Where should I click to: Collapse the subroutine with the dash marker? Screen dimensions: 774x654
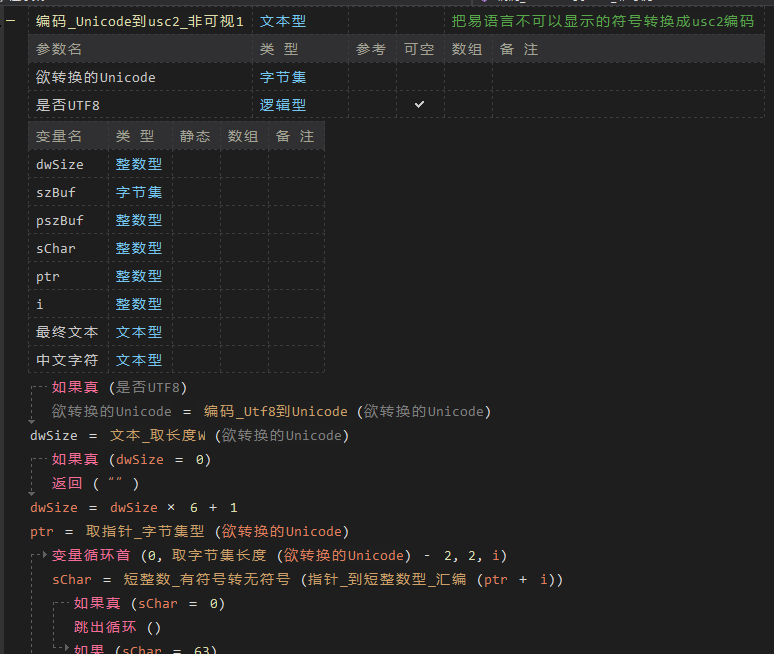(x=10, y=21)
